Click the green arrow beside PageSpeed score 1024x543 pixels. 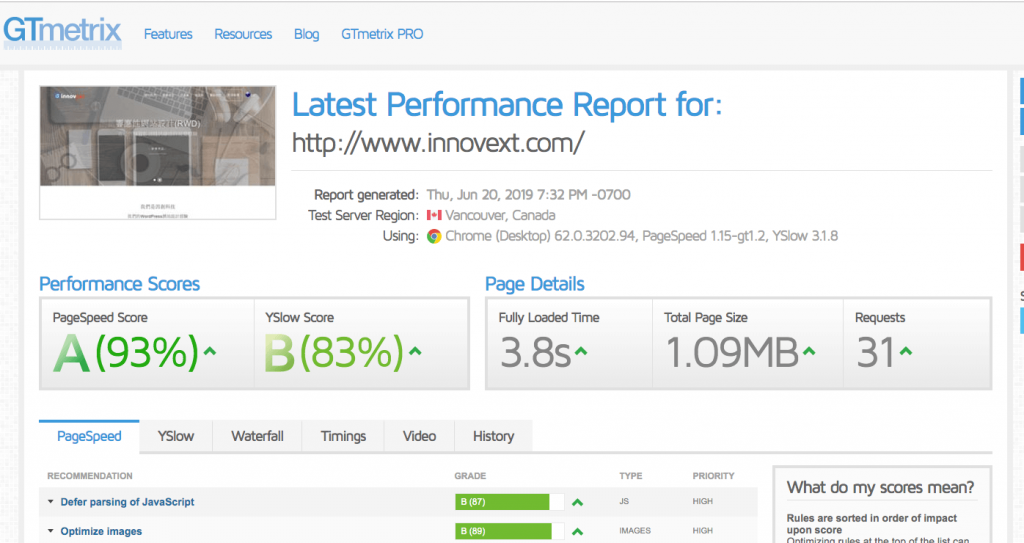[x=209, y=352]
